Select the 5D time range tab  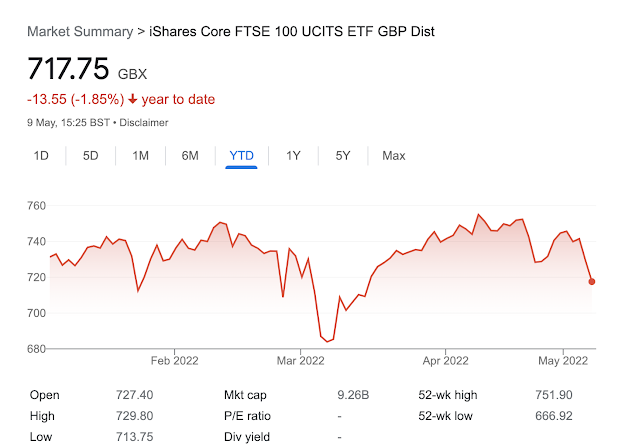point(90,156)
